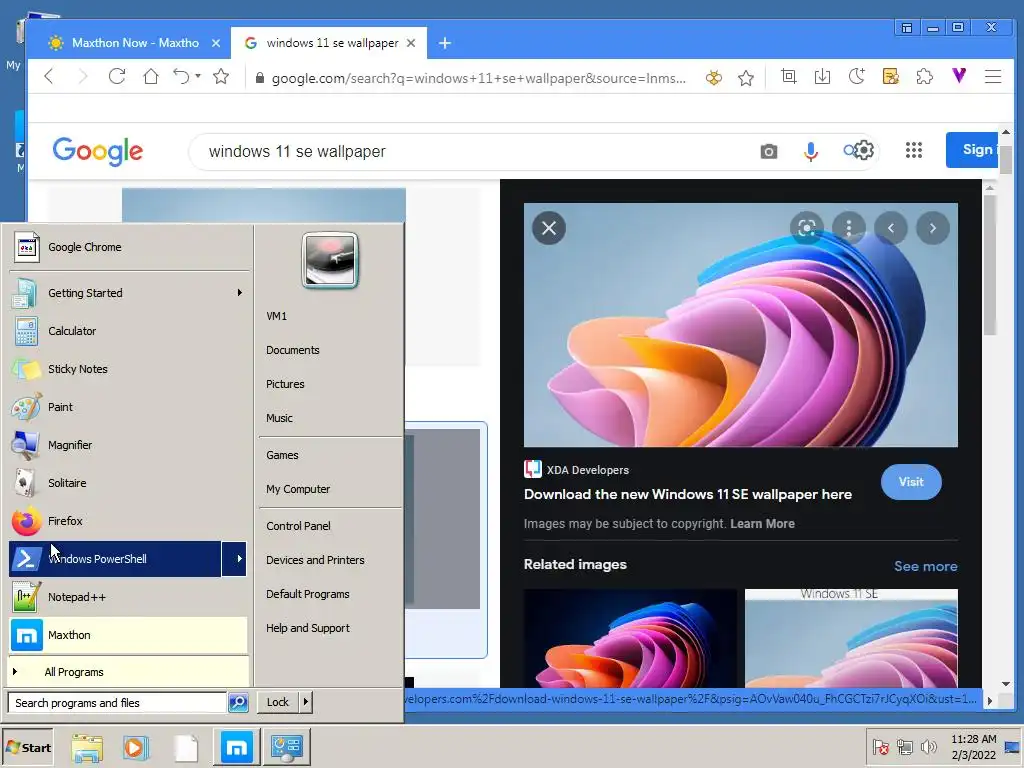Open Download the new Windows 11 SE wallpaper link

click(688, 494)
